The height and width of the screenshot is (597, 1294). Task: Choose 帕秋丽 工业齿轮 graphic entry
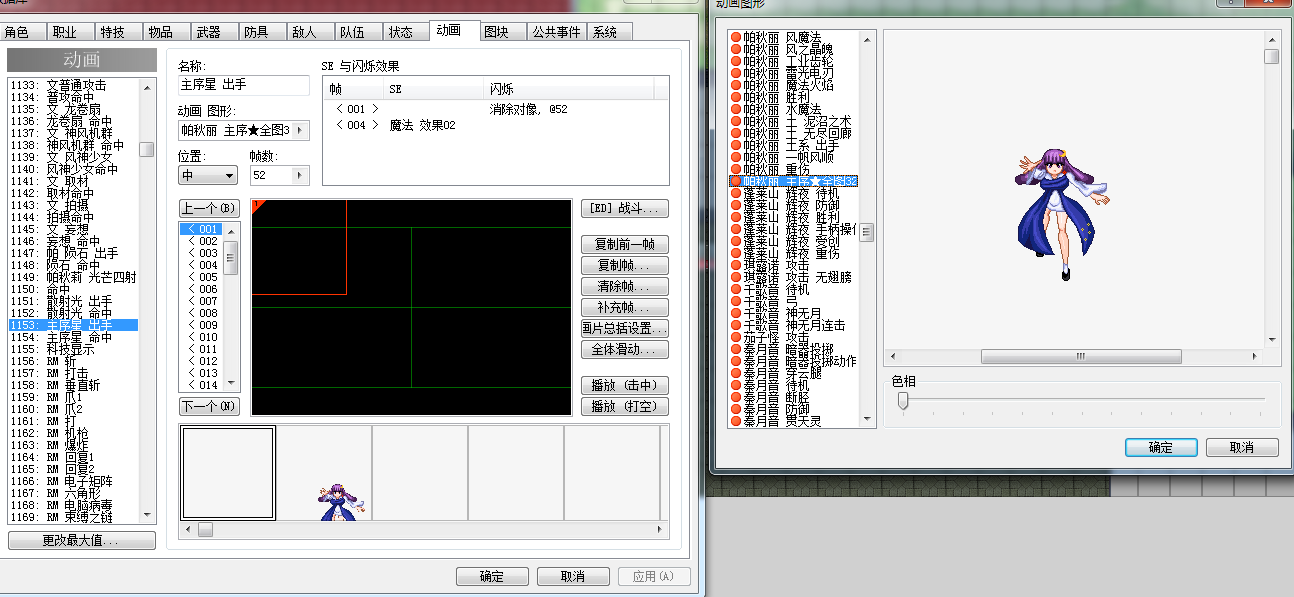[794, 61]
